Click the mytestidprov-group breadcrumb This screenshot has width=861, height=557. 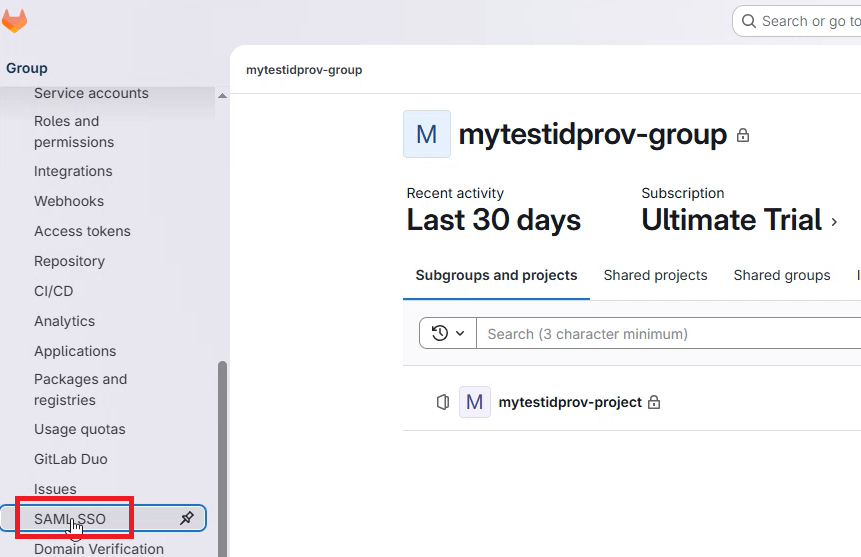(304, 70)
